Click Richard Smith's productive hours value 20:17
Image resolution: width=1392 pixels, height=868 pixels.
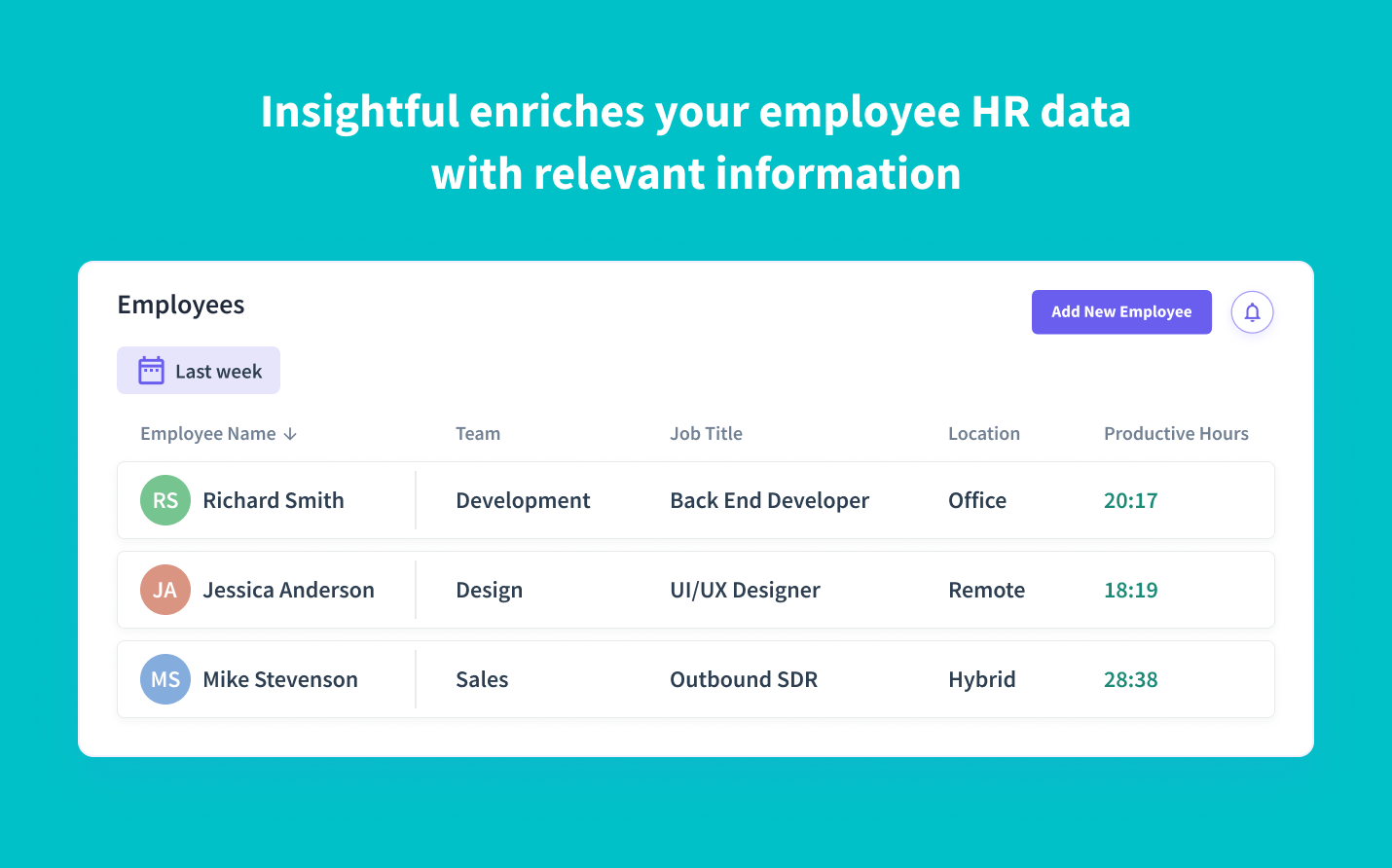pos(1130,499)
